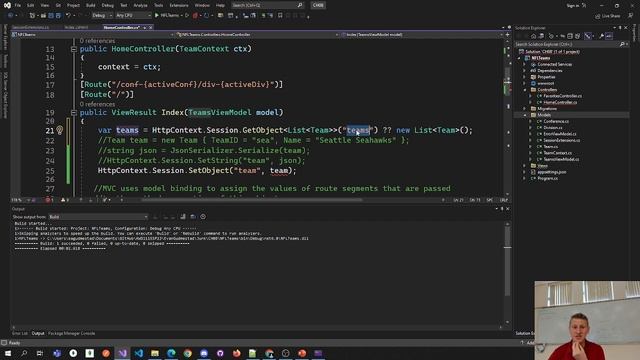Viewport: 640px width, 360px height.
Task: Click the warnings count indicator under editor
Action: pos(64,200)
